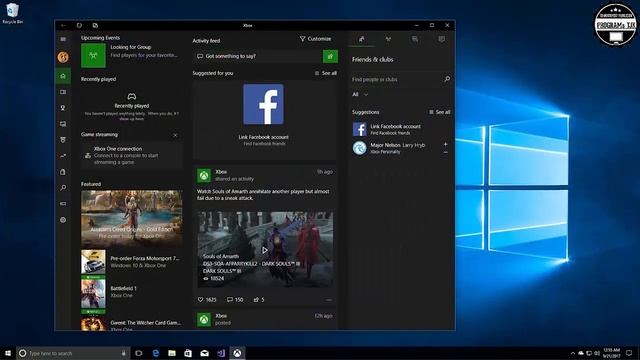Open My Games from the sidebar
640x360 pixels.
pos(63,92)
